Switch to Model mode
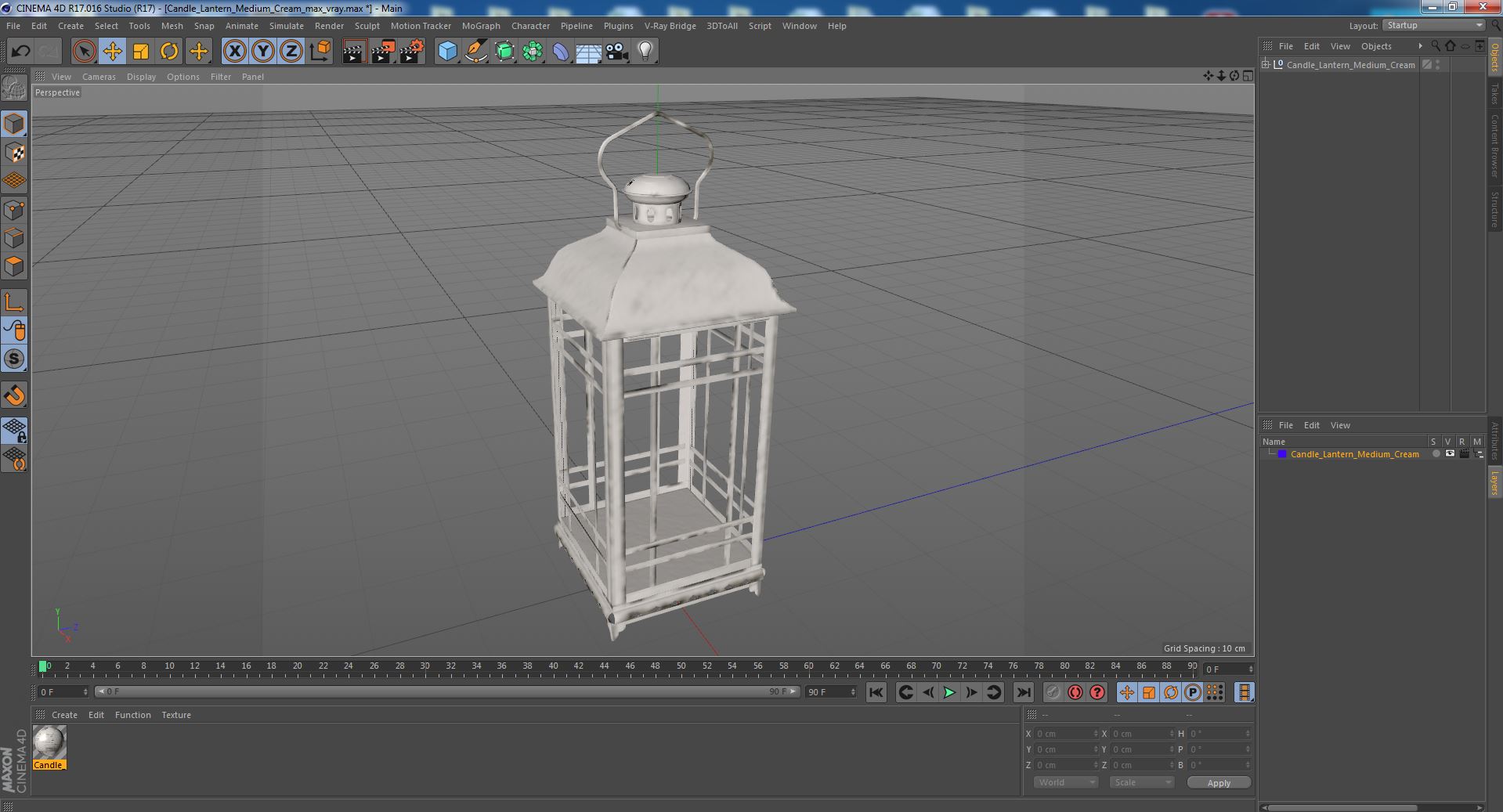 click(x=14, y=124)
